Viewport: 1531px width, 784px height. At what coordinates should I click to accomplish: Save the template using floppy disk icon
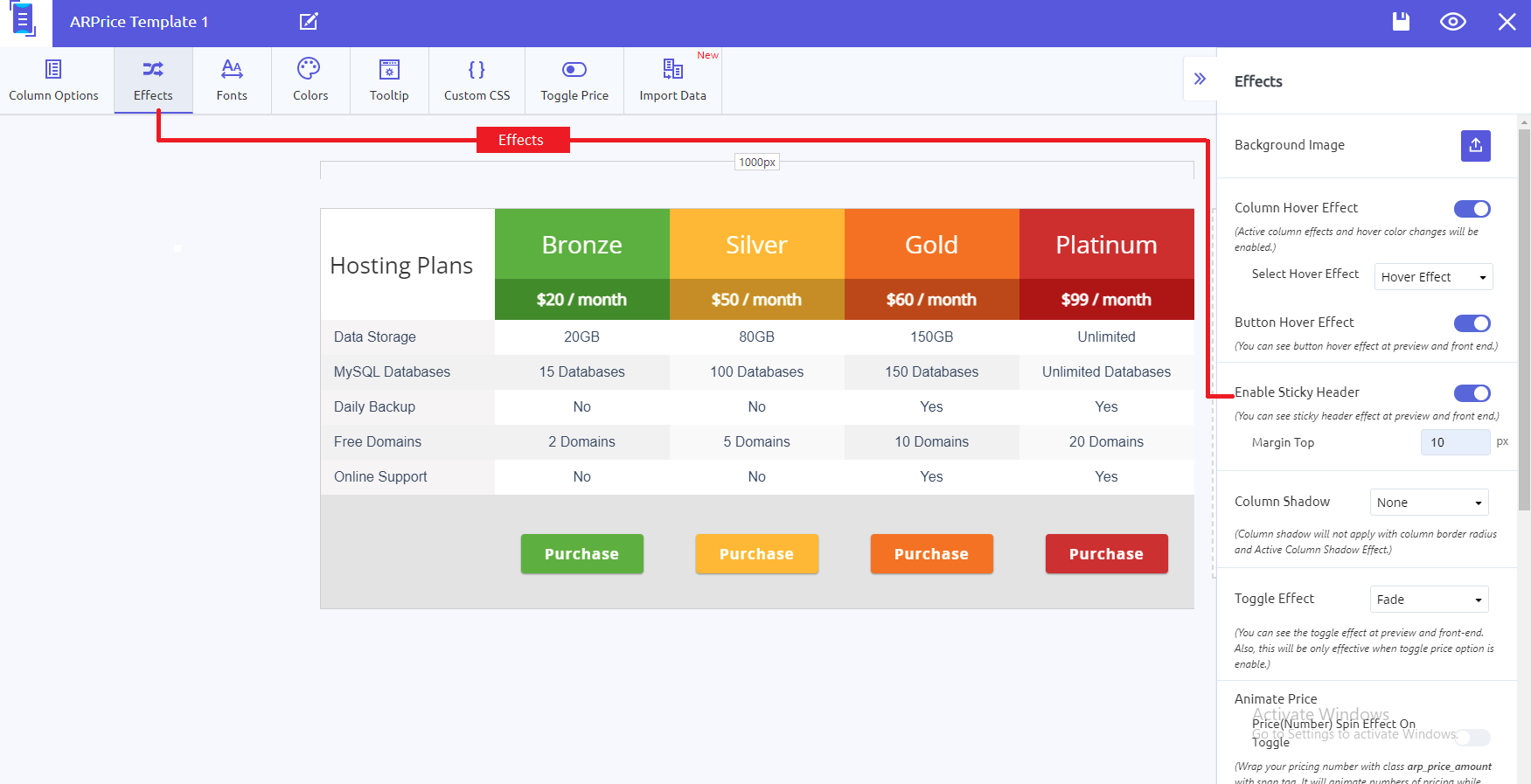1401,21
